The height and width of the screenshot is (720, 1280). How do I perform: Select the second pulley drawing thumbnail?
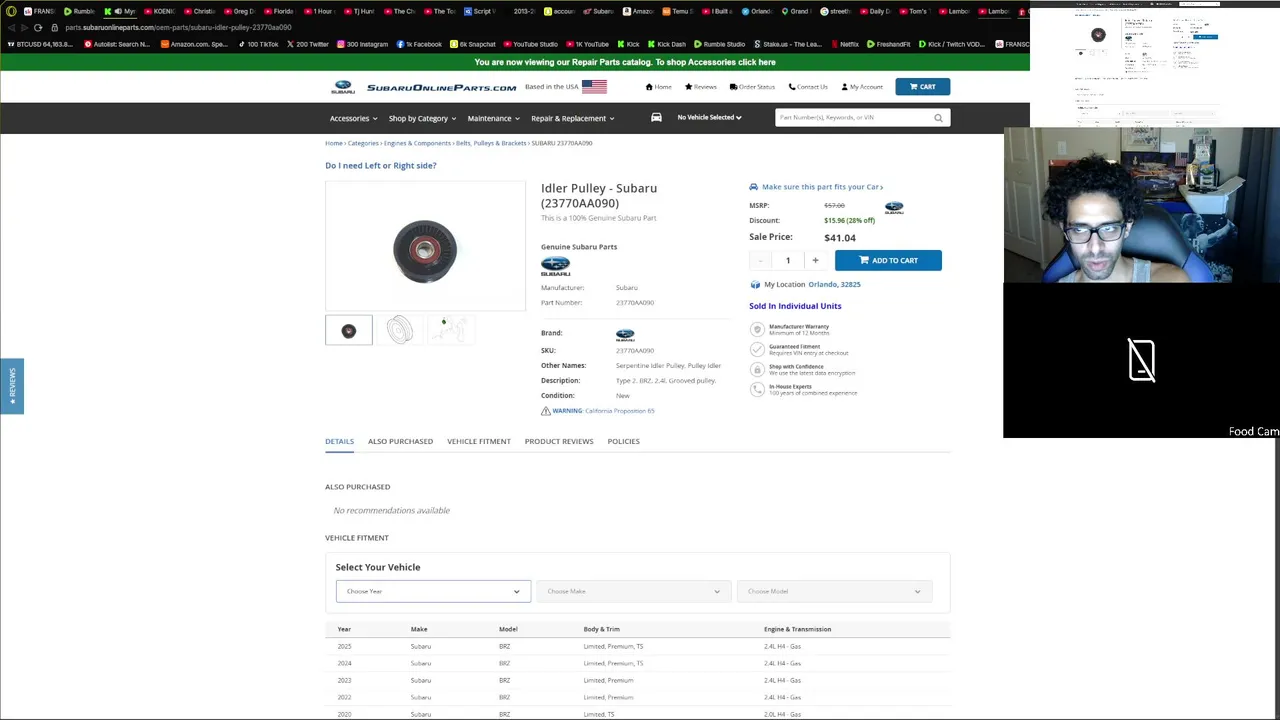pos(400,330)
